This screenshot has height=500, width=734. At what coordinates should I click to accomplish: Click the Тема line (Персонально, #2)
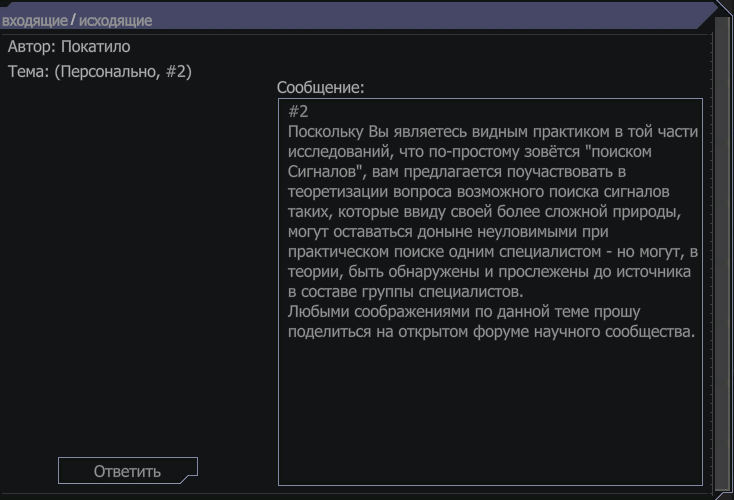pos(100,72)
